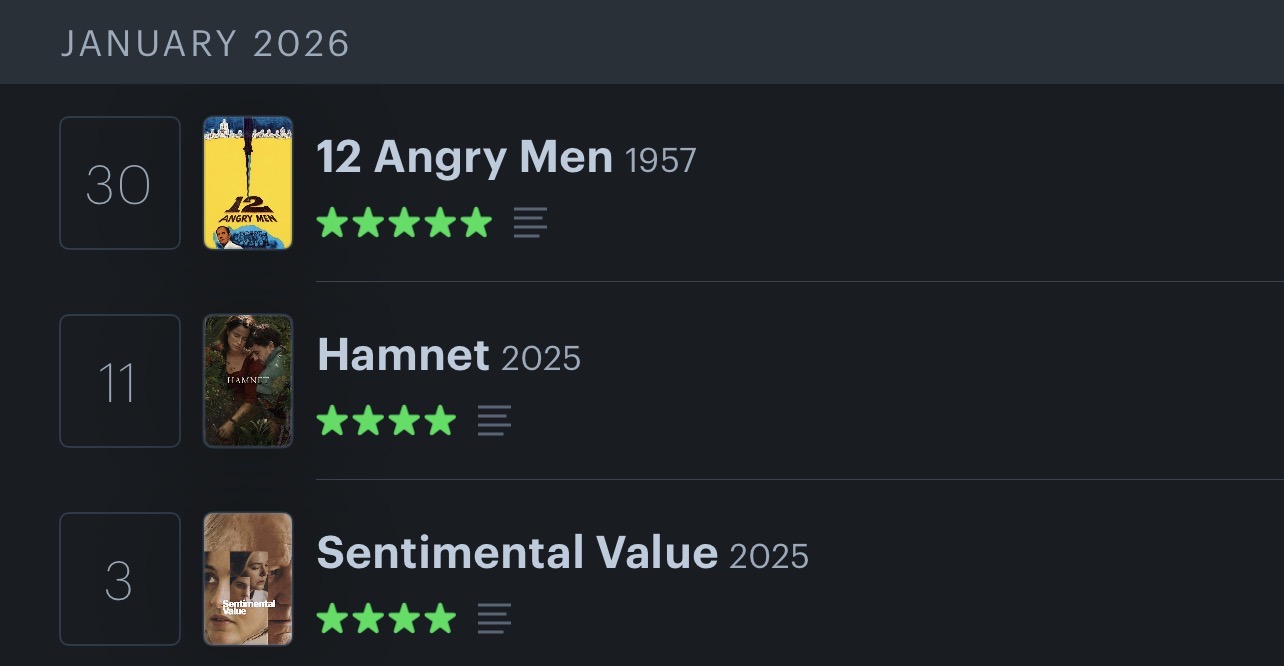Open the 12 Angry Men poster
The height and width of the screenshot is (666, 1284).
tap(248, 183)
